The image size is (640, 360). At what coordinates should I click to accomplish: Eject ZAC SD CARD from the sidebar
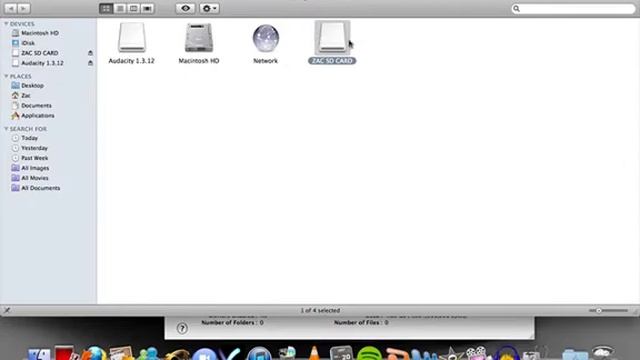pos(90,53)
